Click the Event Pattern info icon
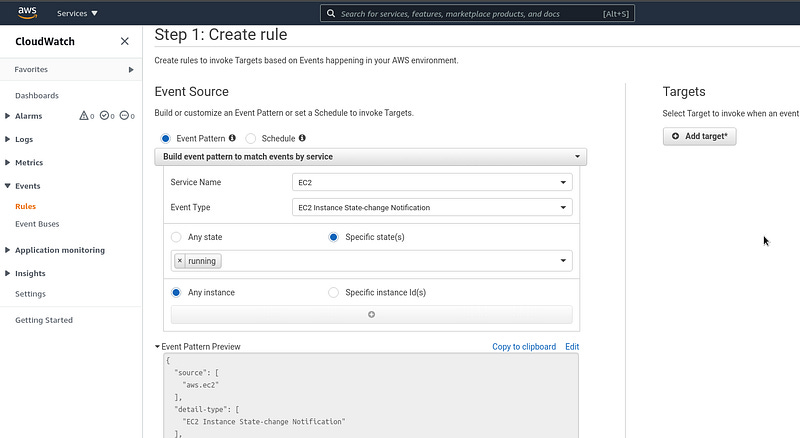800x438 pixels. (232, 138)
